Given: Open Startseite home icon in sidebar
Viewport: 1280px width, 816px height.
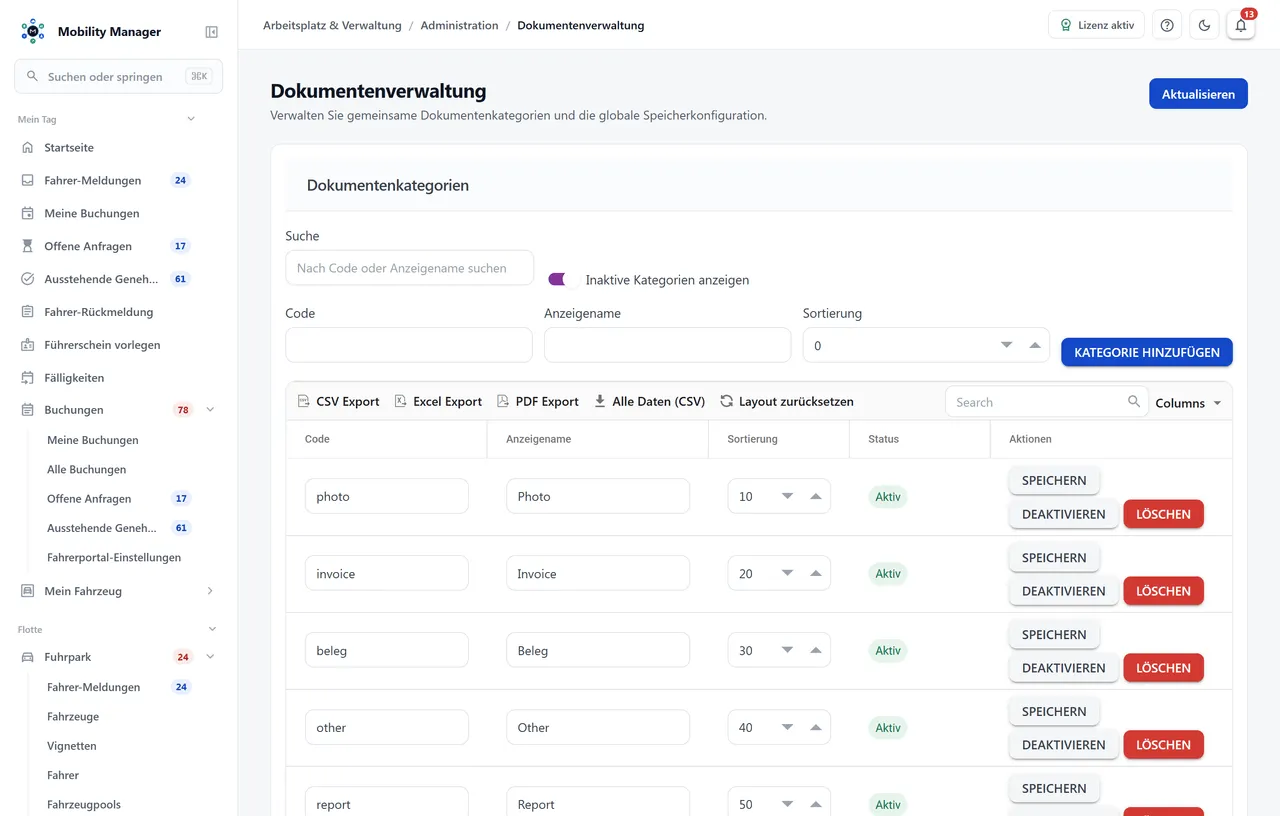Looking at the screenshot, I should coord(28,148).
